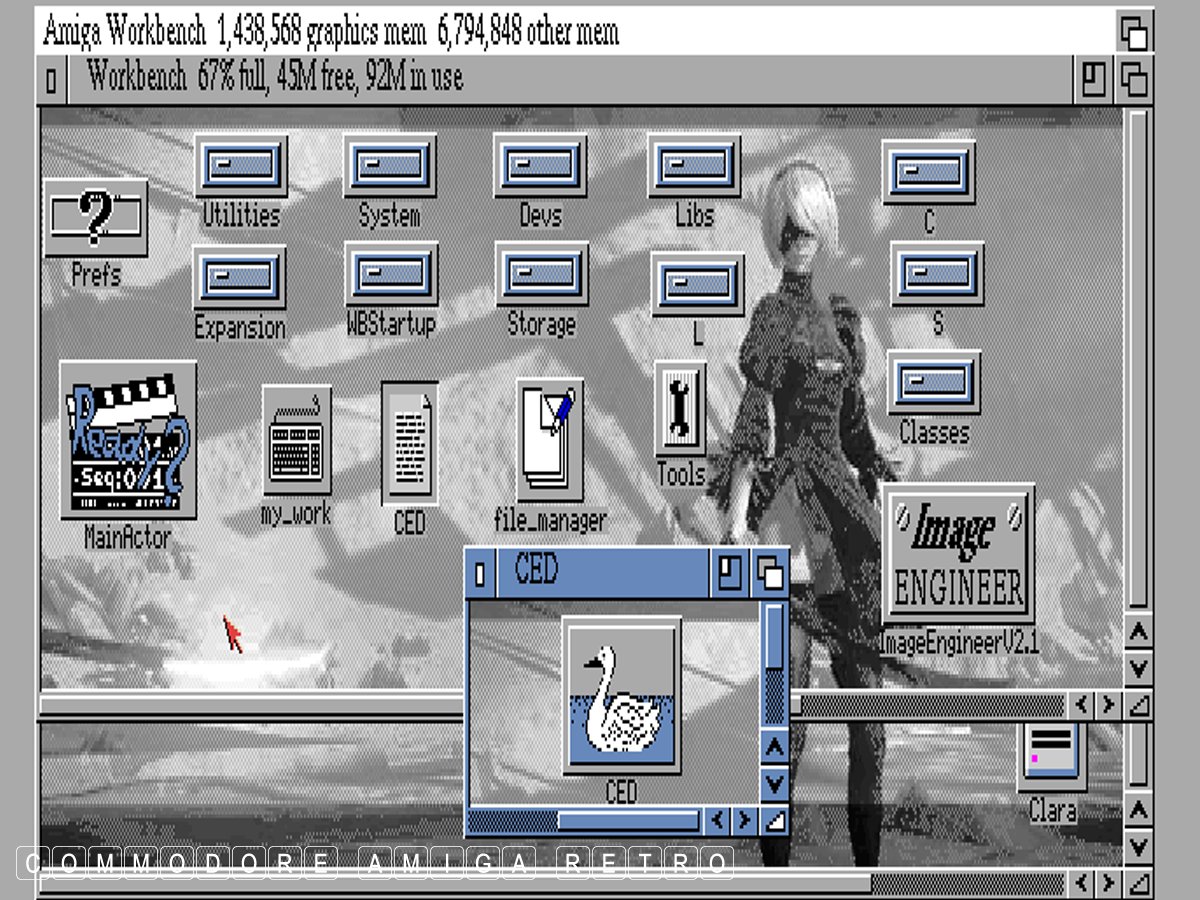This screenshot has width=1200, height=900.
Task: Select the CED swan icon in CED window
Action: [x=621, y=696]
